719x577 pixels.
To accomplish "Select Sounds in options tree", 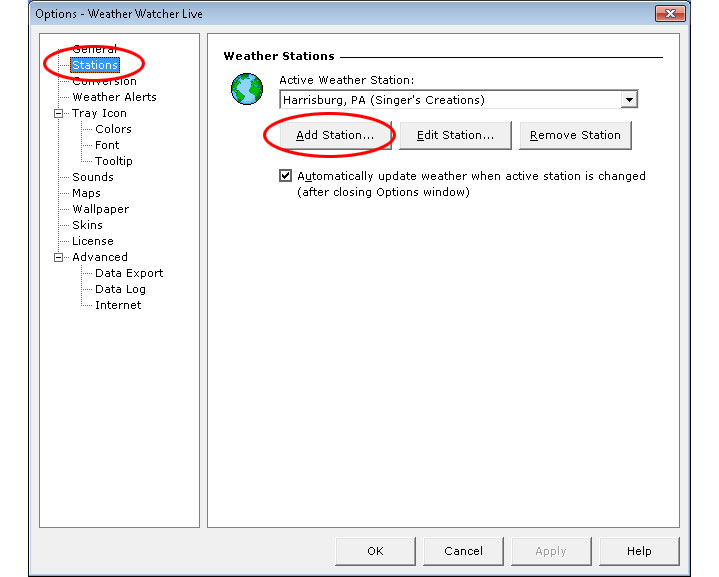I will pos(93,177).
